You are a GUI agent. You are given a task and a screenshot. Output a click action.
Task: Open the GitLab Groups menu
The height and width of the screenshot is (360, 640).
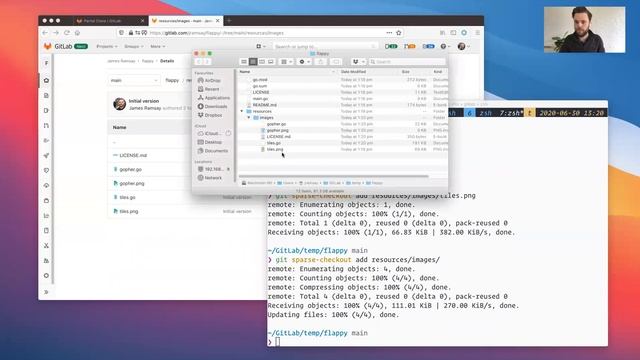[133, 47]
